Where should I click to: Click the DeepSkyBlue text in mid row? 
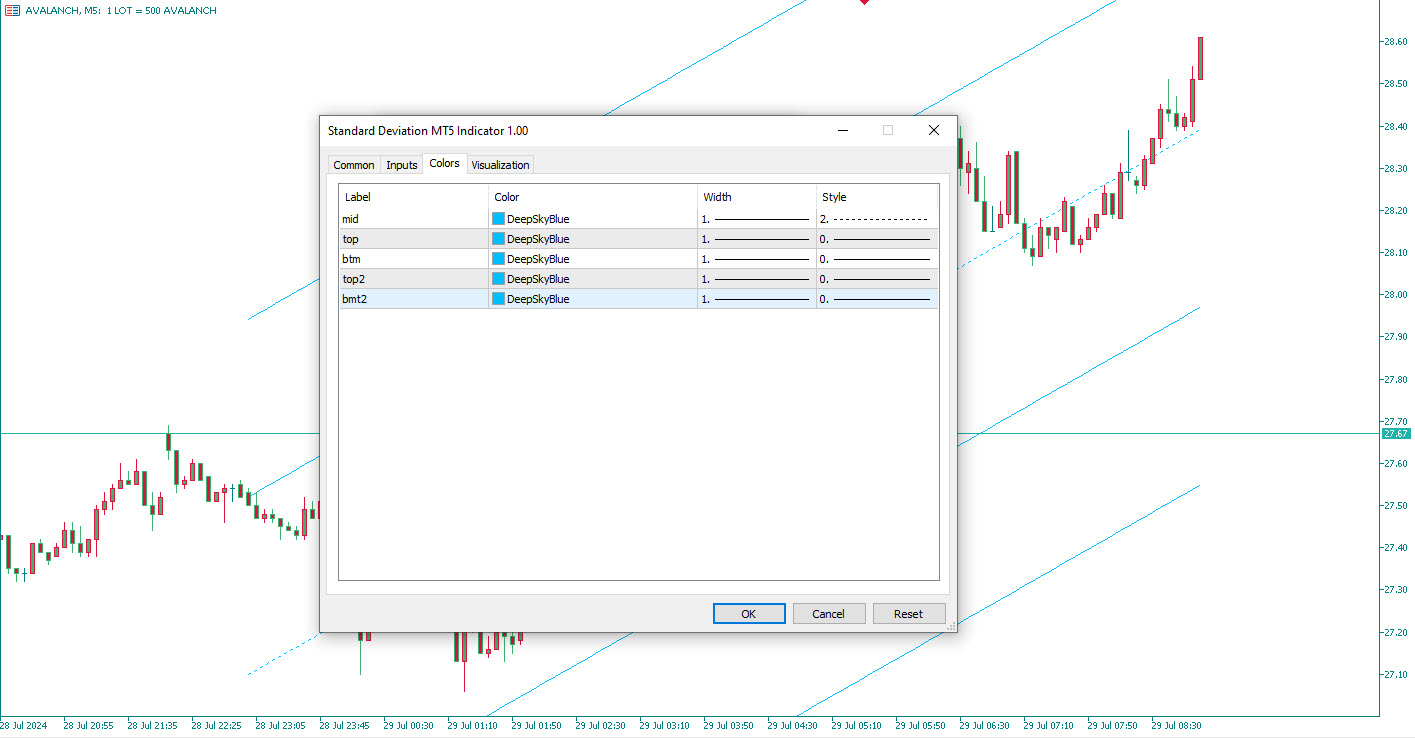(538, 219)
